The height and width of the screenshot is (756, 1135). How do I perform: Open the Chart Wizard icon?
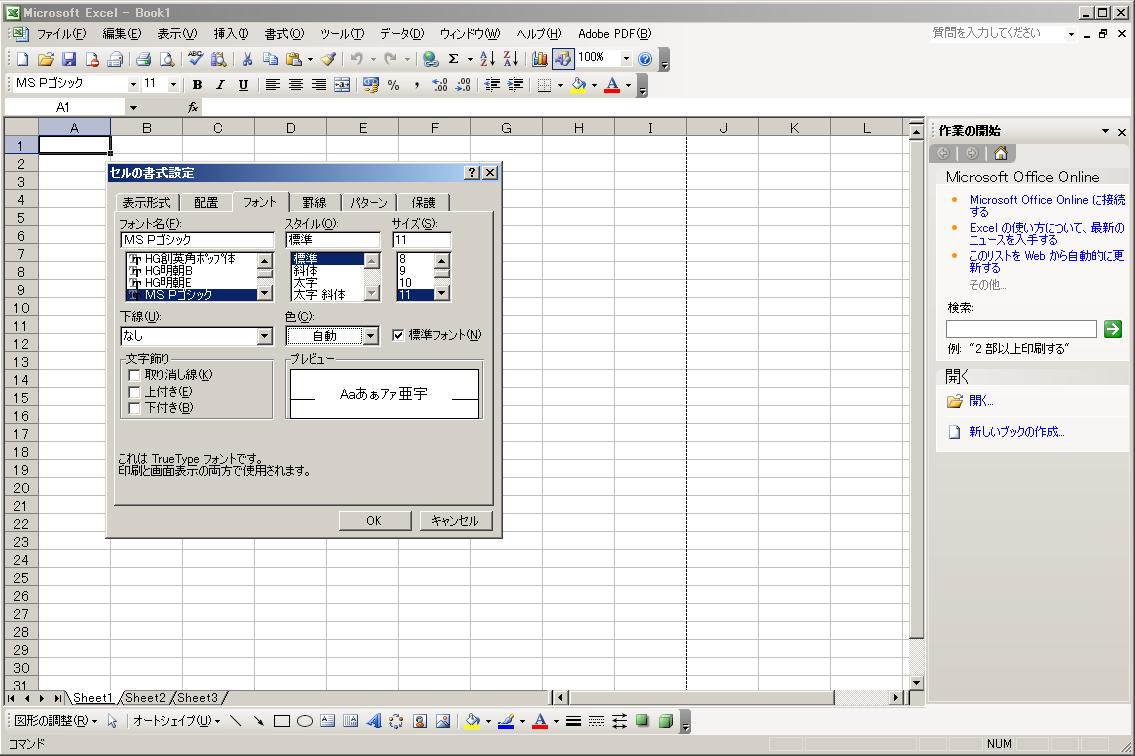click(x=540, y=59)
